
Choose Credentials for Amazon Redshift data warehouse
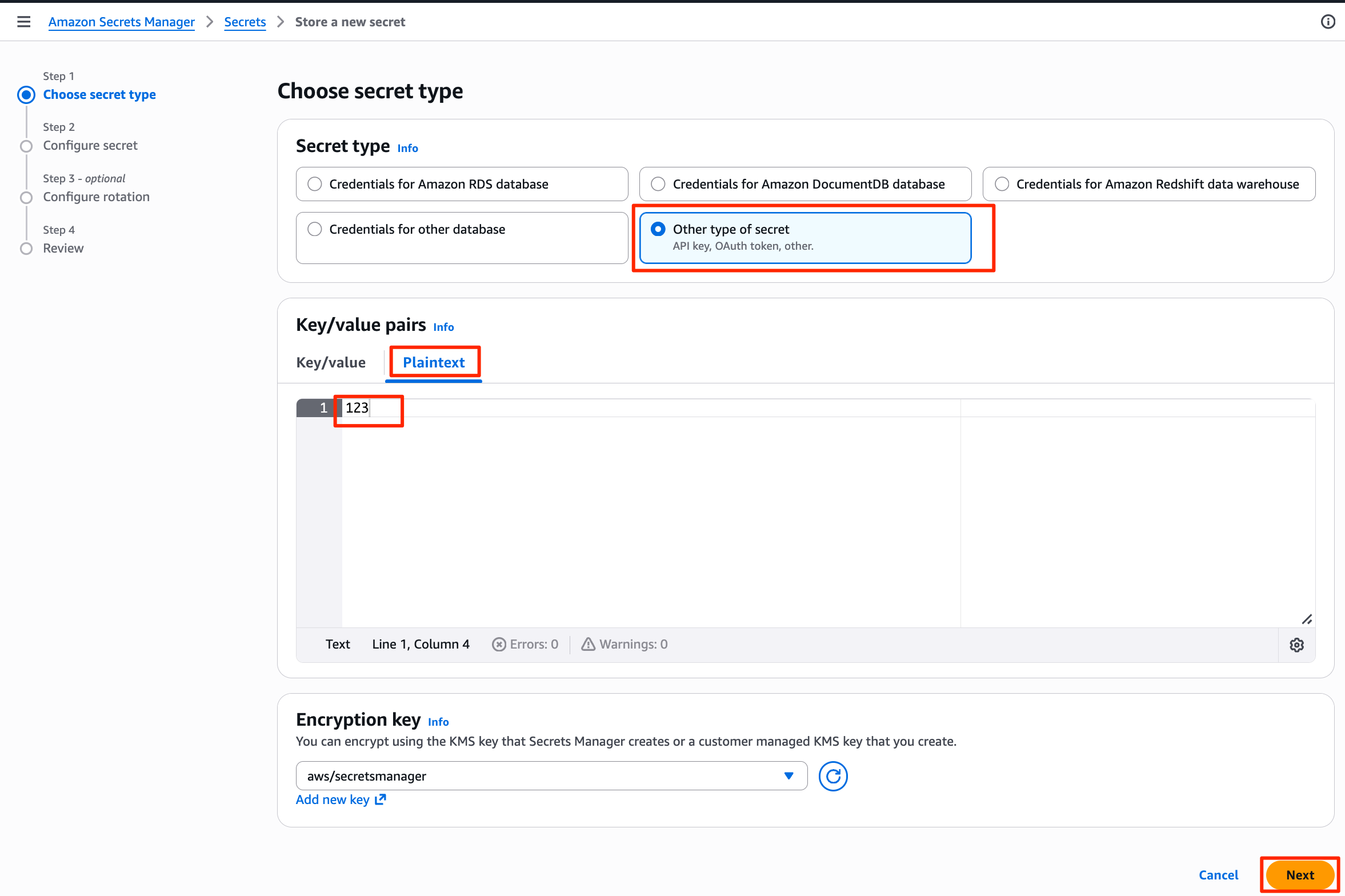coord(1149,184)
